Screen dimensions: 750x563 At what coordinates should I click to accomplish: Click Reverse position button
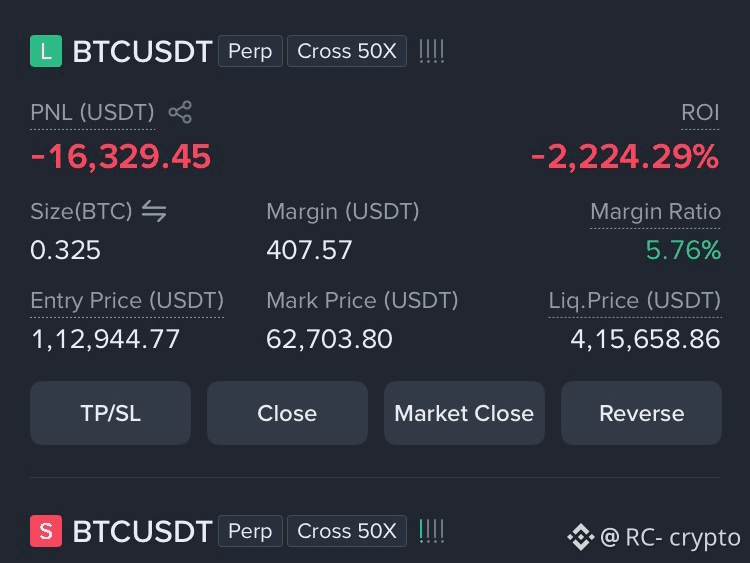641,413
